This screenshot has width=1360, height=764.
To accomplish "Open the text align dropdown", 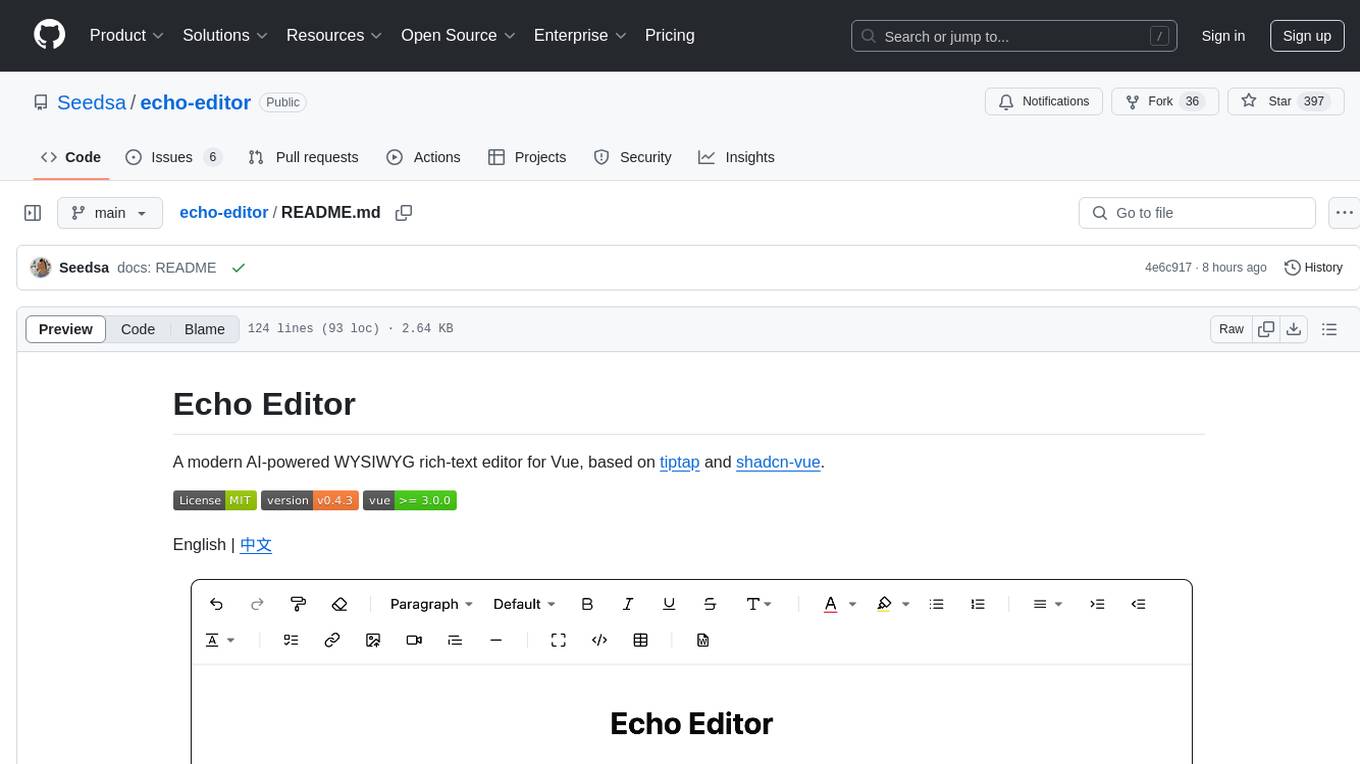I will (1047, 604).
